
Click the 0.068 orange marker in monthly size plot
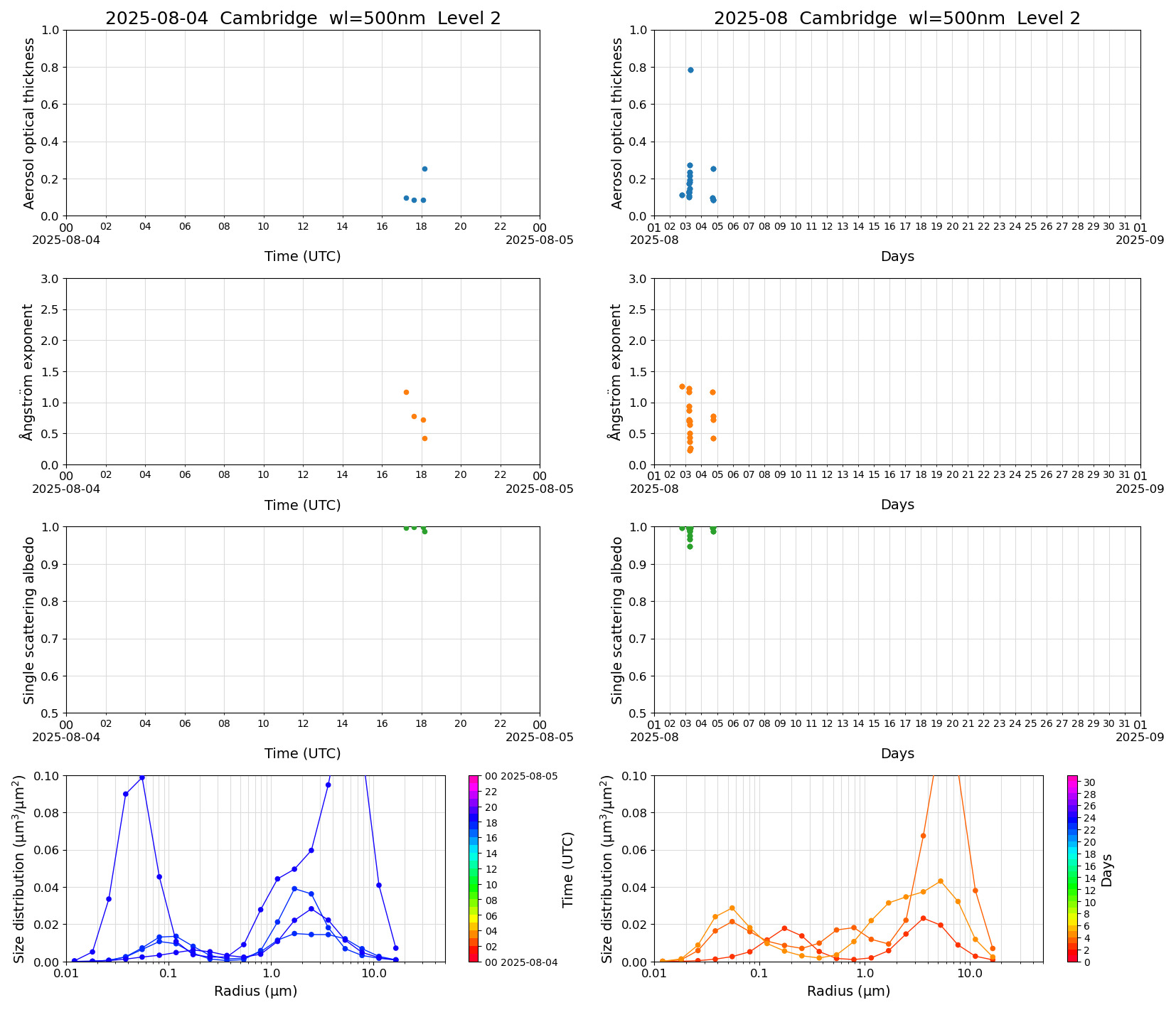coord(923,836)
